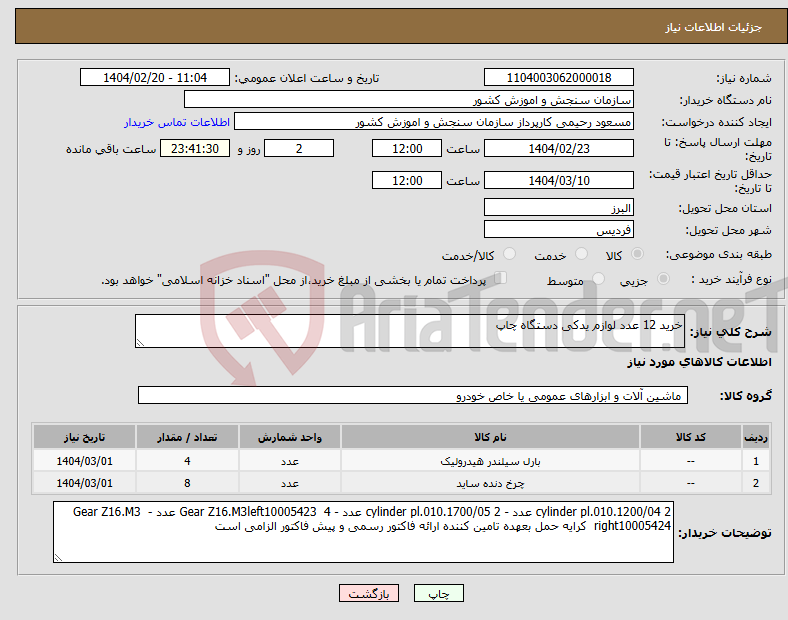Click quantity 8 in row 2
The width and height of the screenshot is (788, 620).
pyautogui.click(x=187, y=483)
